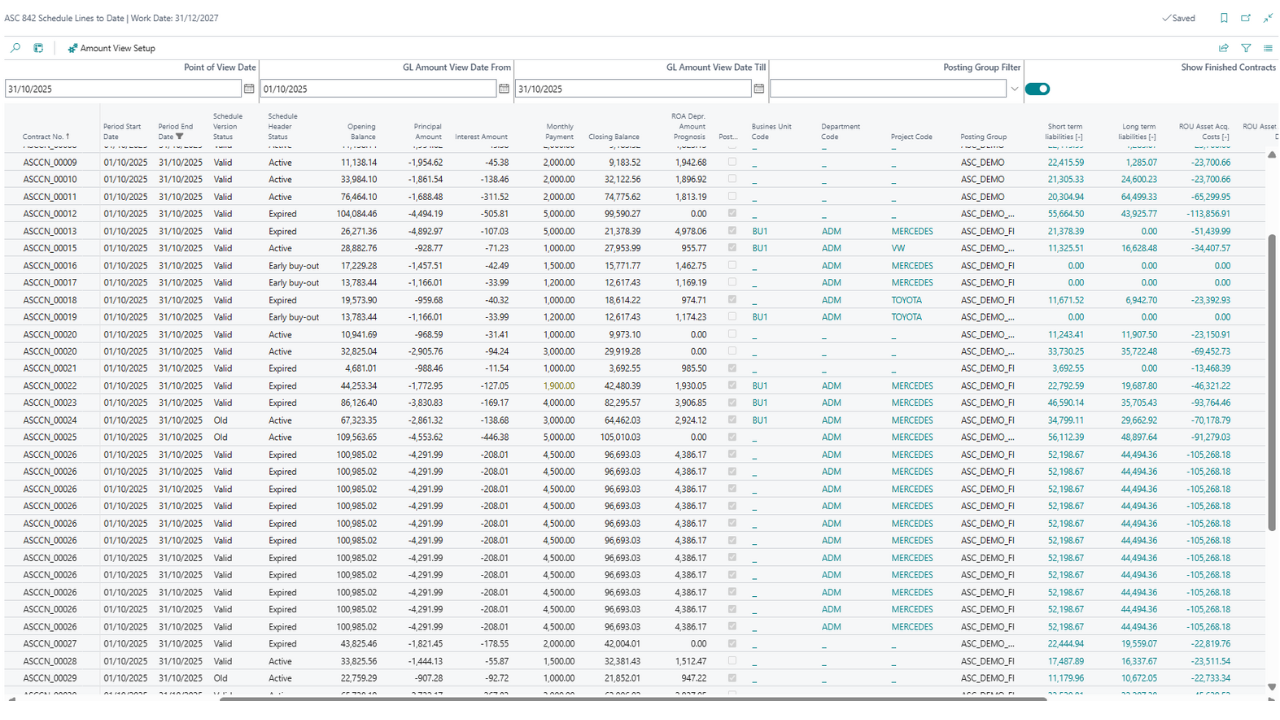
Task: Open BU1 link in ASCCN_00013 row
Action: pos(759,231)
